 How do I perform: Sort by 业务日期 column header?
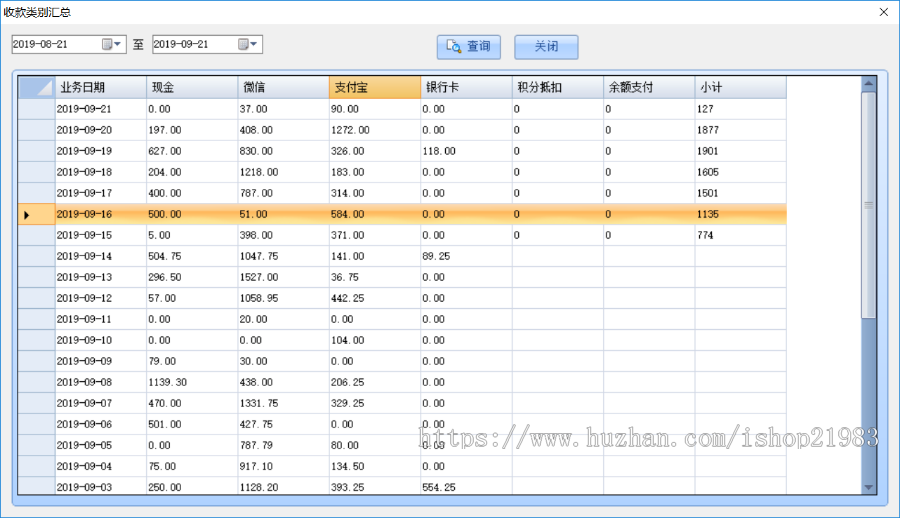tap(100, 88)
